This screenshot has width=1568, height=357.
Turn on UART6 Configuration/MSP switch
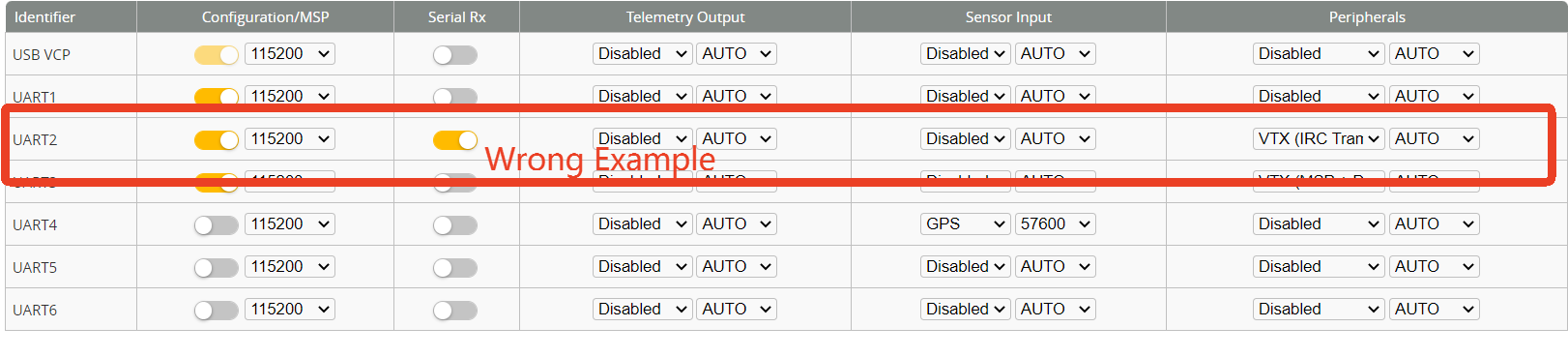pyautogui.click(x=216, y=311)
